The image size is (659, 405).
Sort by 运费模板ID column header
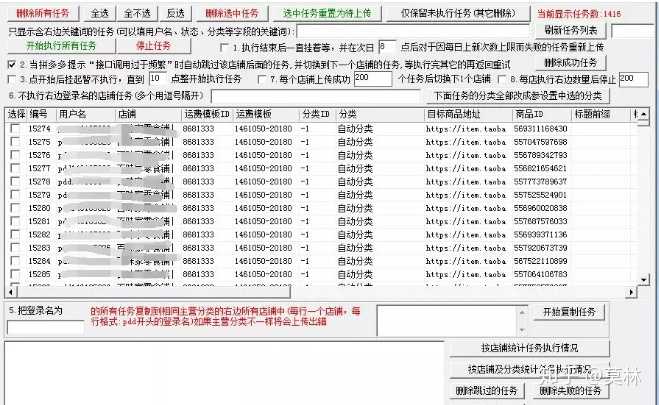[205, 114]
